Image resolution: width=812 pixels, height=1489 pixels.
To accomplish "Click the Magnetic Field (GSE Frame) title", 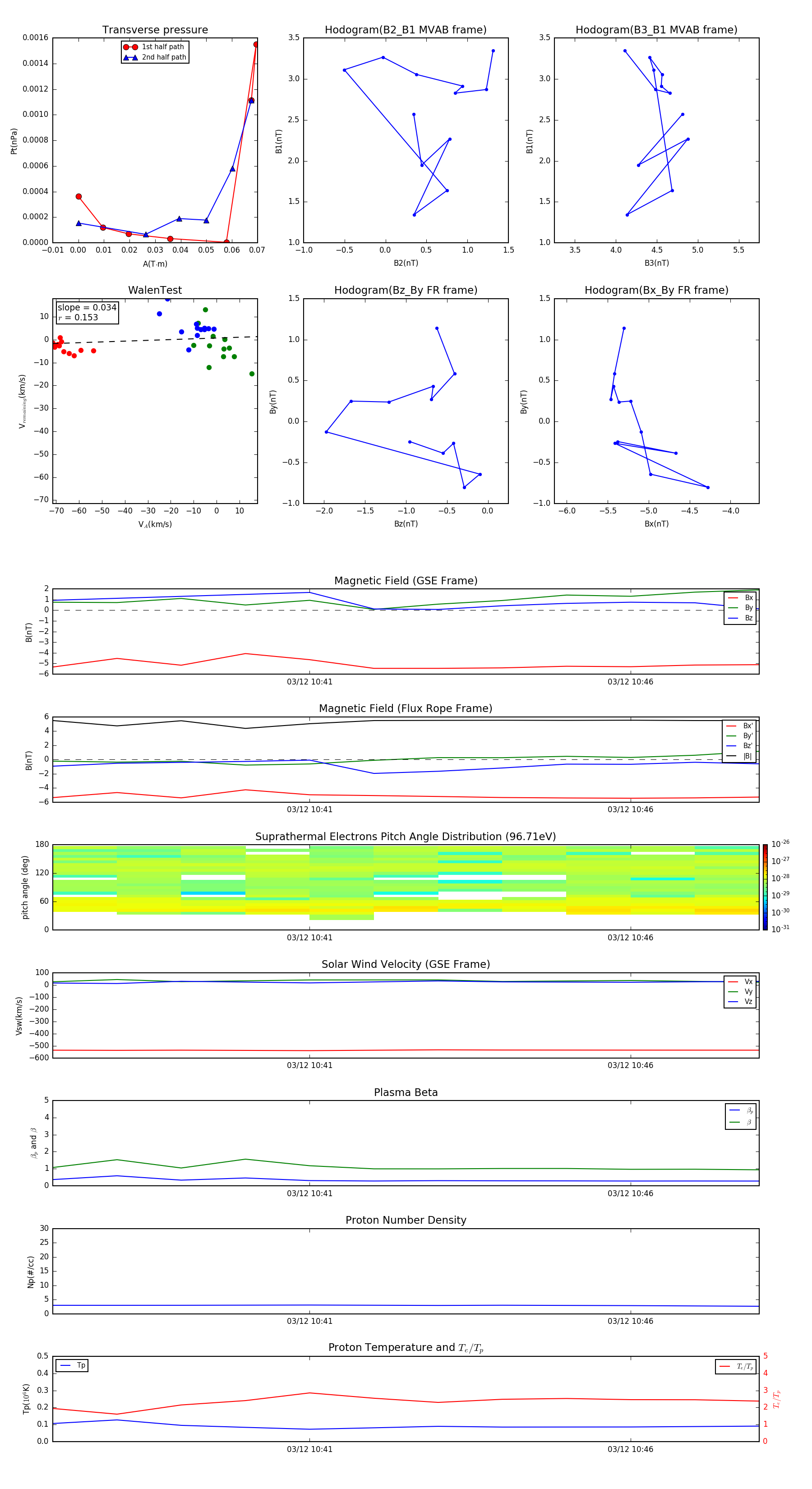I will [x=405, y=581].
